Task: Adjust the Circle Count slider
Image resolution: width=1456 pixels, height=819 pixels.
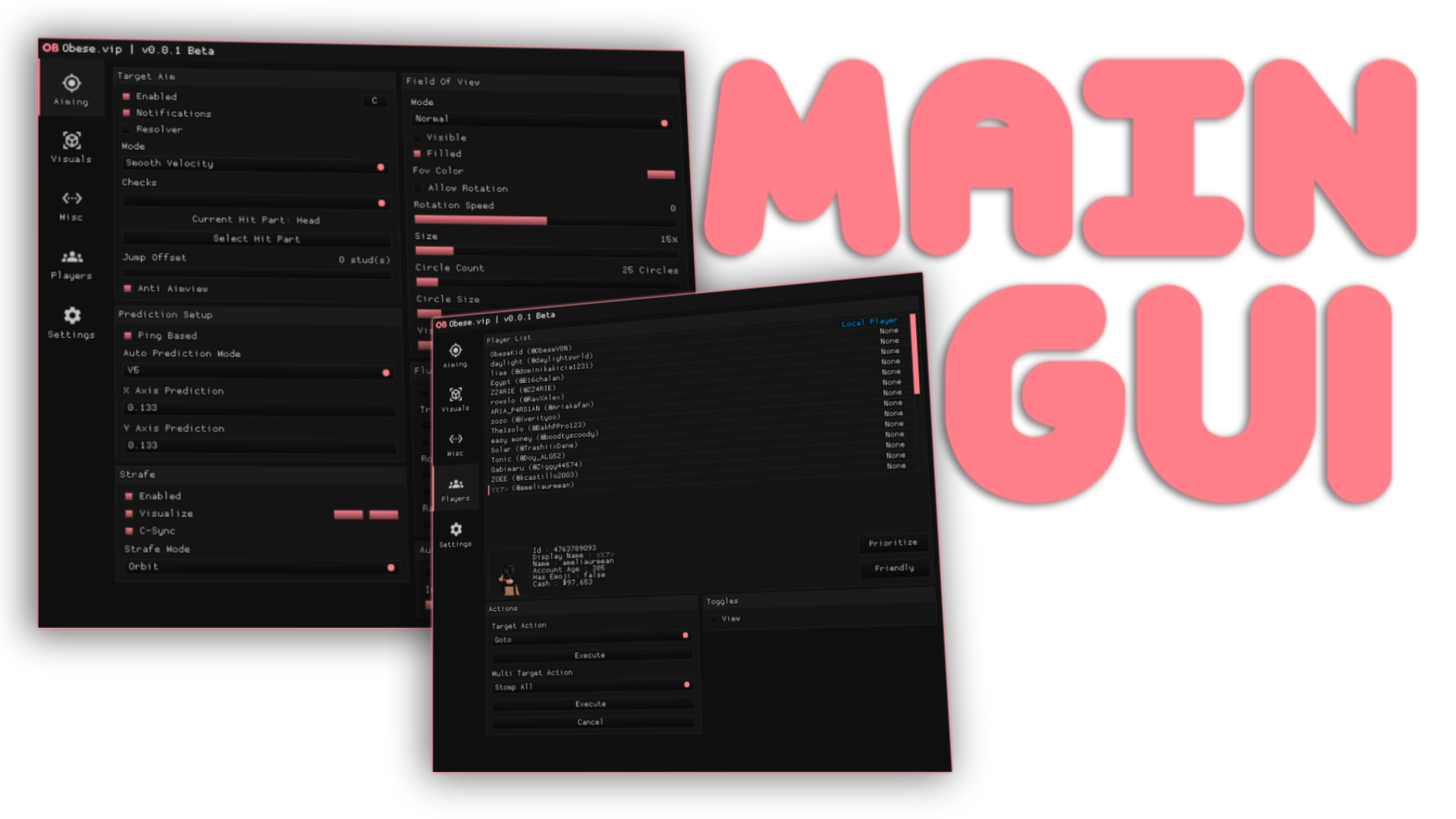Action: [548, 282]
